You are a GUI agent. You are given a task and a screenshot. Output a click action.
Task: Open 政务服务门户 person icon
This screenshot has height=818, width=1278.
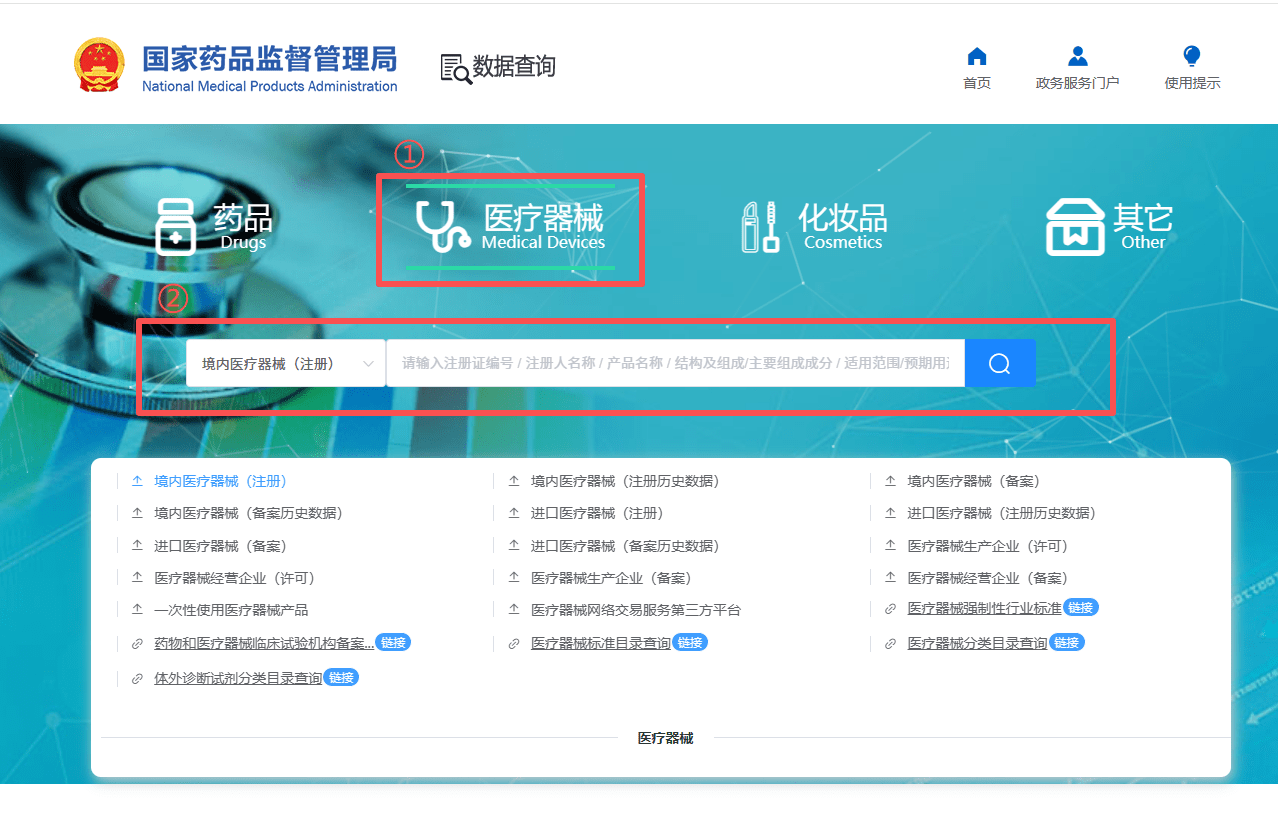point(1077,56)
